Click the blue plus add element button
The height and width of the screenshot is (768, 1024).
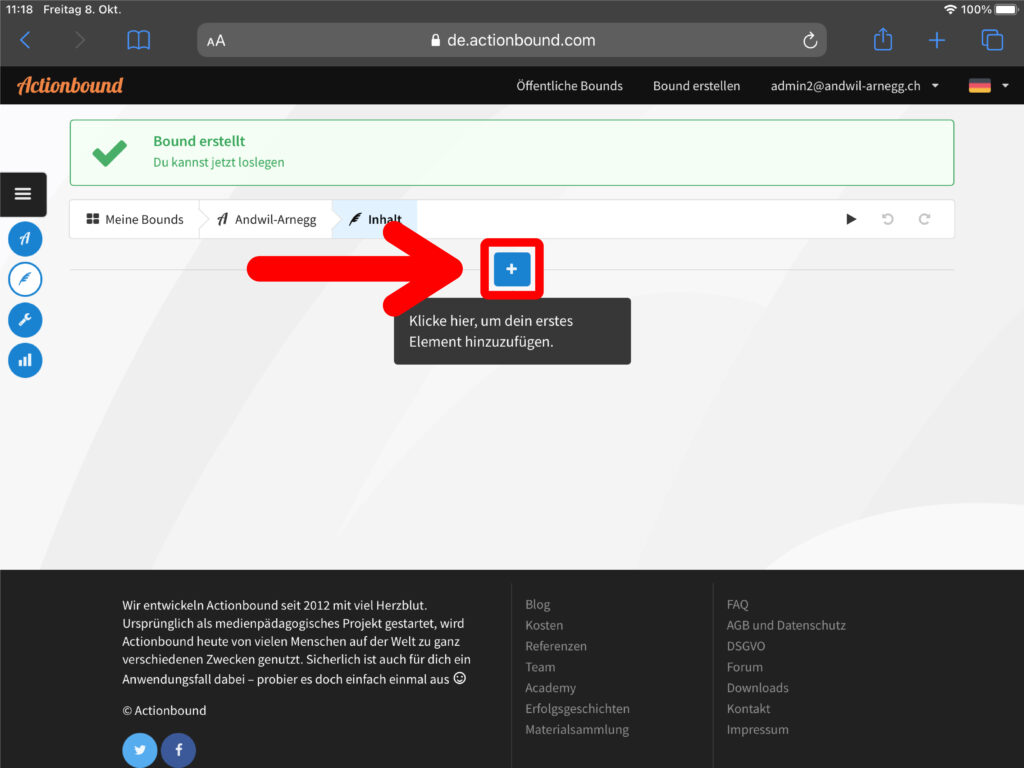tap(511, 269)
